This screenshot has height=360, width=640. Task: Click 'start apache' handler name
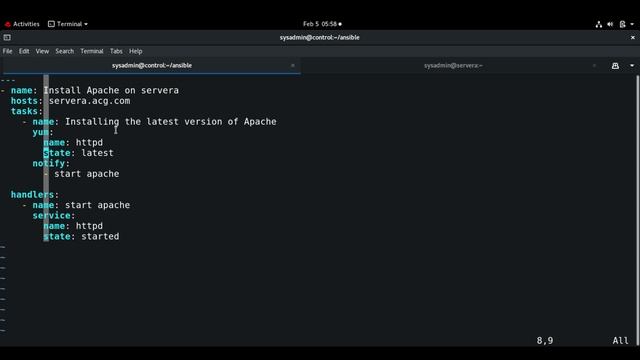tap(98, 205)
